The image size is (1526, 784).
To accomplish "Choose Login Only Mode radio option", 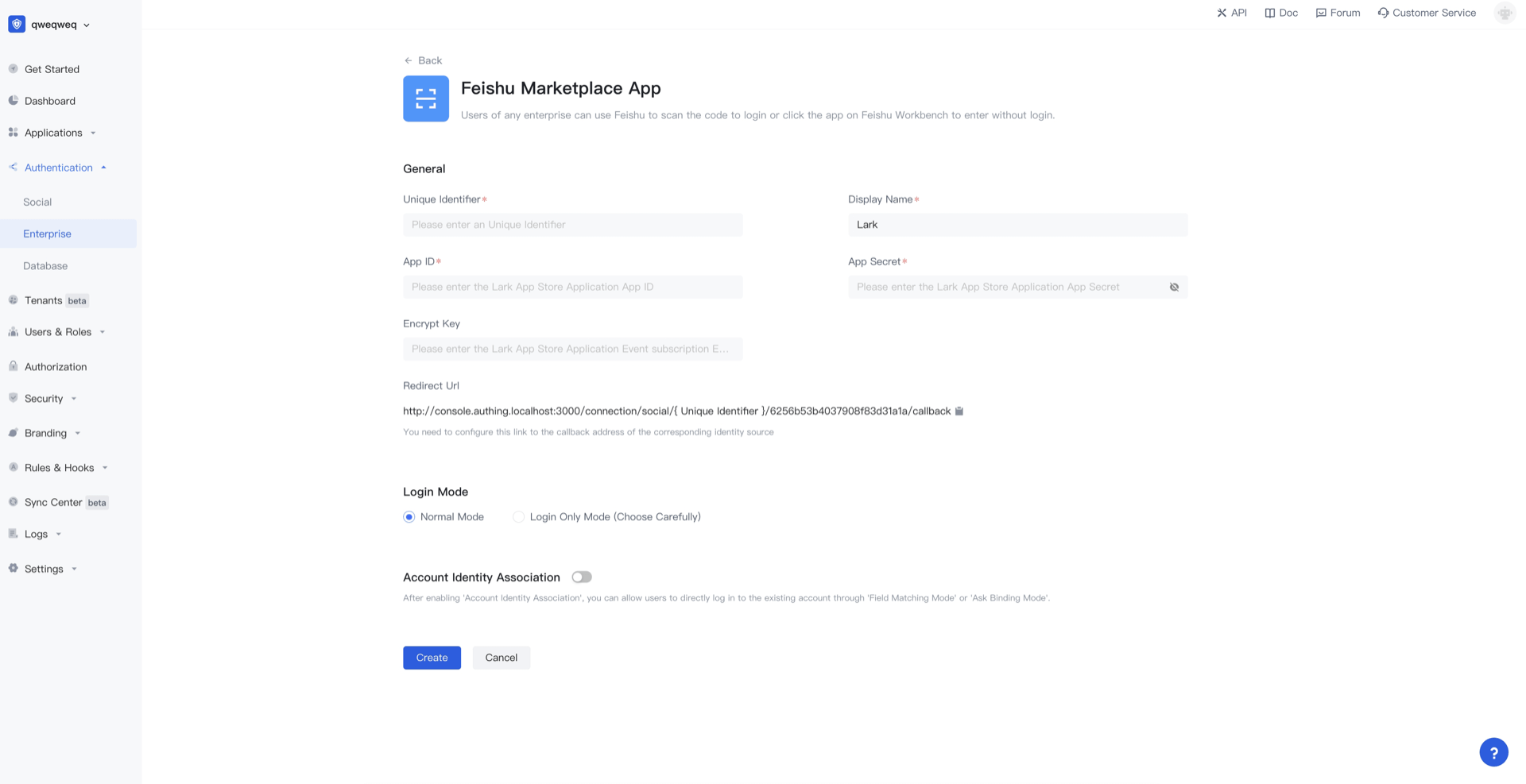I will click(x=519, y=517).
